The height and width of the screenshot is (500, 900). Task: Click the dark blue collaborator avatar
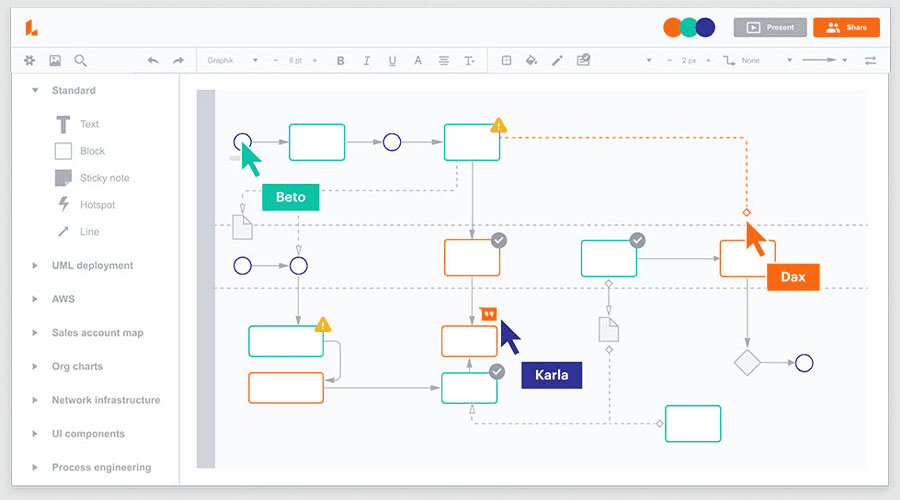pyautogui.click(x=705, y=27)
